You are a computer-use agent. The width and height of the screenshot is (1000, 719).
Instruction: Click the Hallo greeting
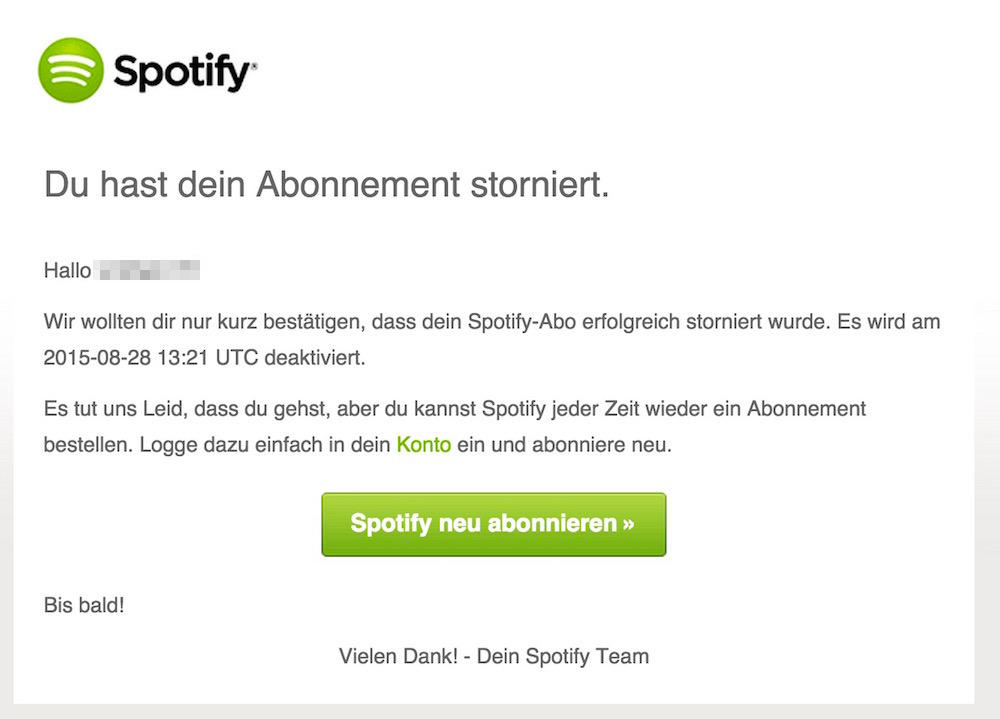pos(67,270)
